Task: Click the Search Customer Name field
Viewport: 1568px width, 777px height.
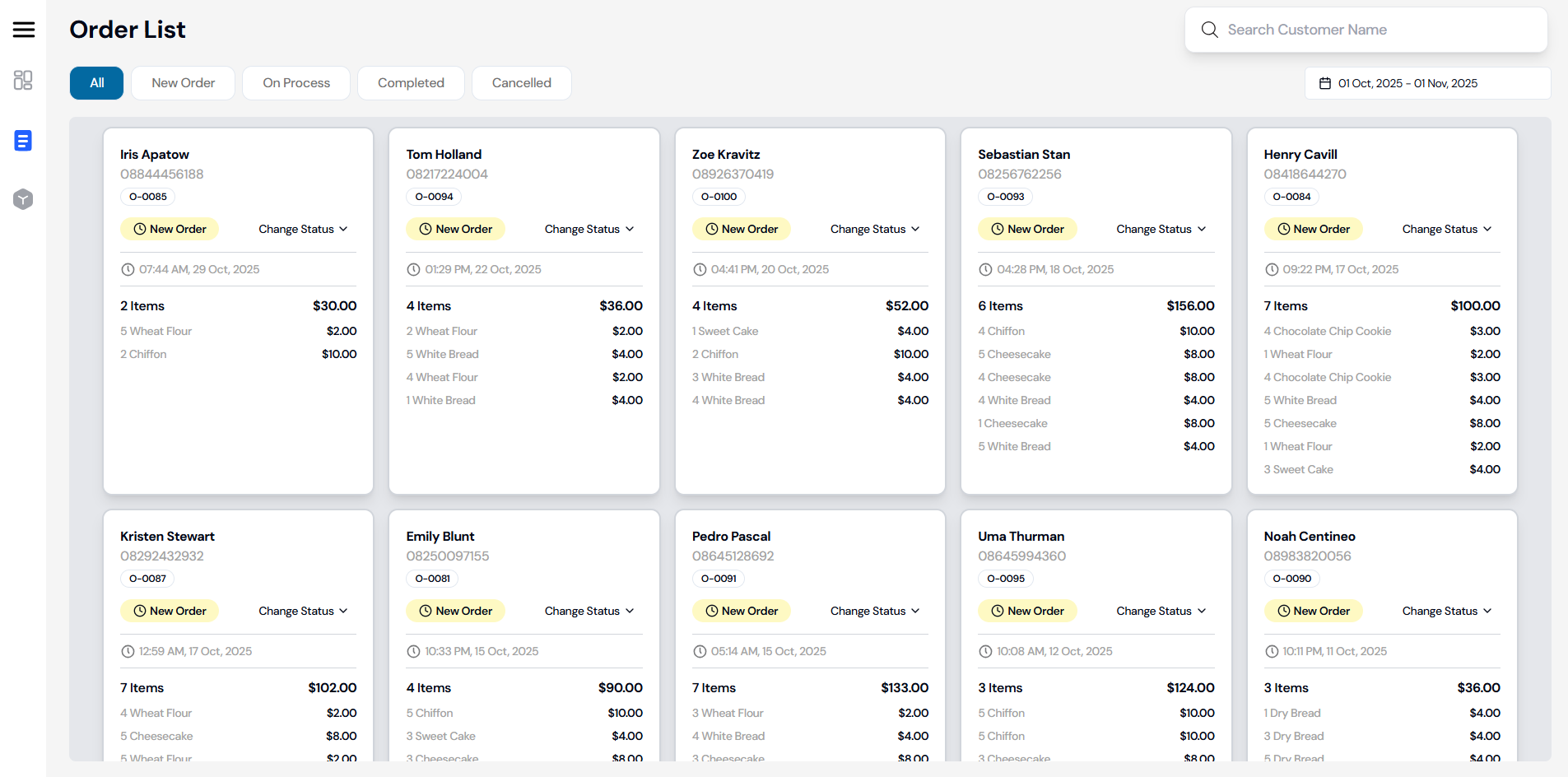Action: [1366, 29]
